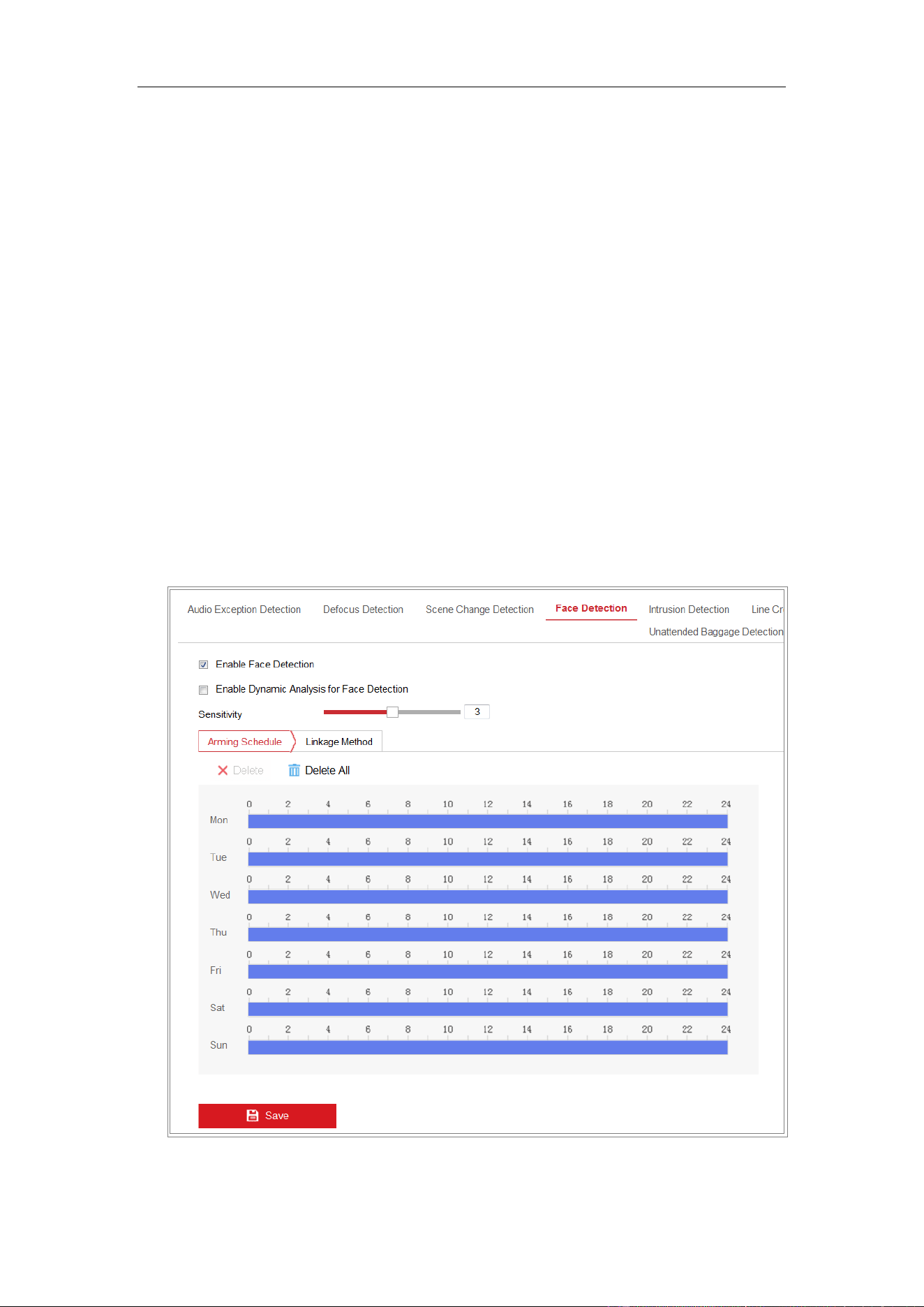Image resolution: width=924 pixels, height=1307 pixels.
Task: Click the red X Delete icon
Action: pos(223,770)
